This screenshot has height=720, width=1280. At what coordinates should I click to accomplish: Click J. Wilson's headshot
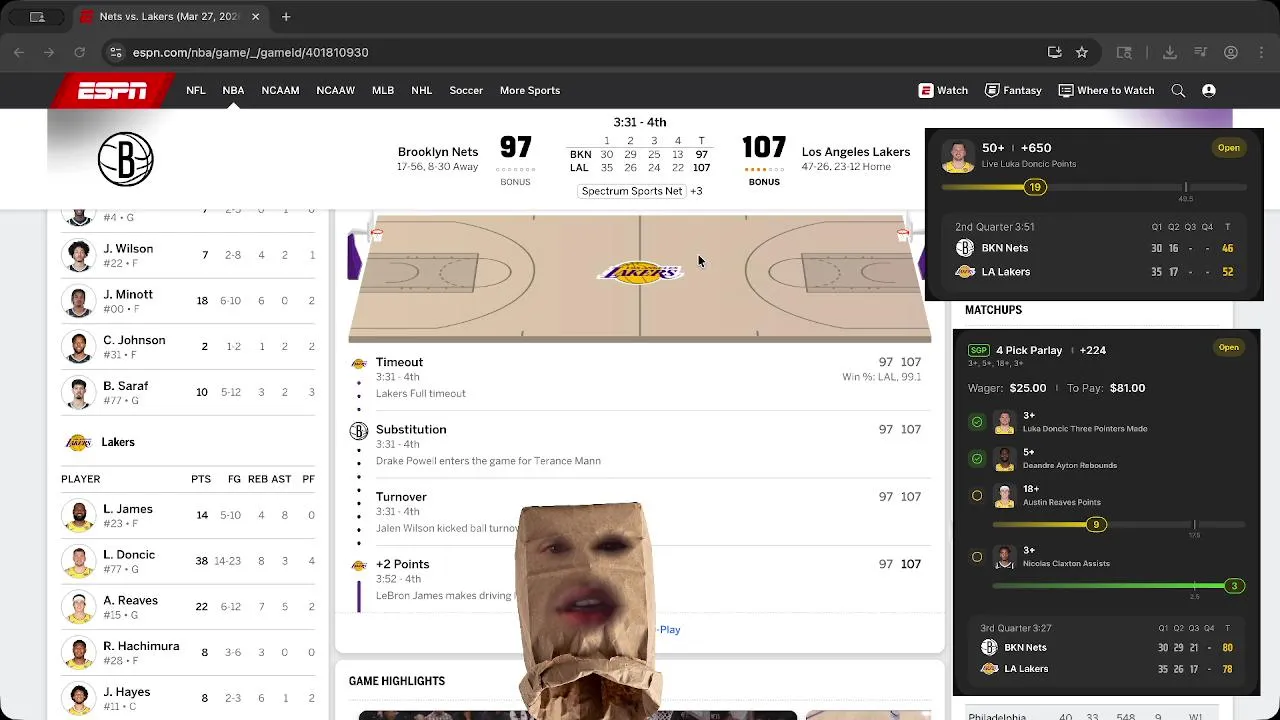[78, 255]
